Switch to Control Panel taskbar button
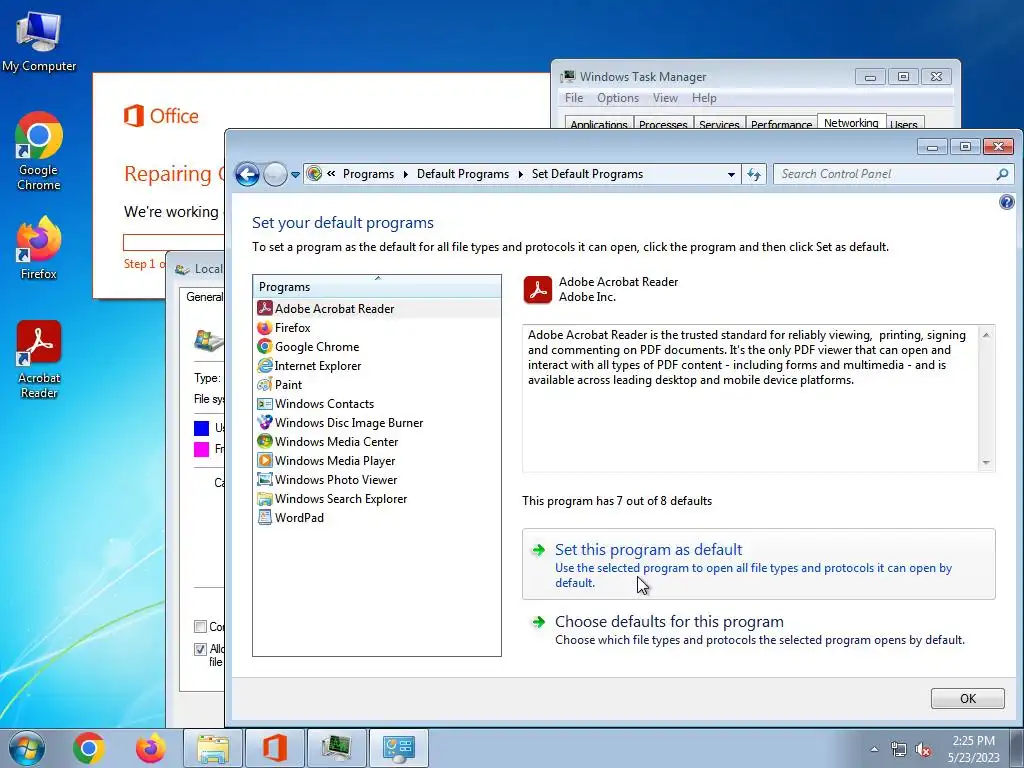Screen dimensions: 1024x768 pos(399,748)
